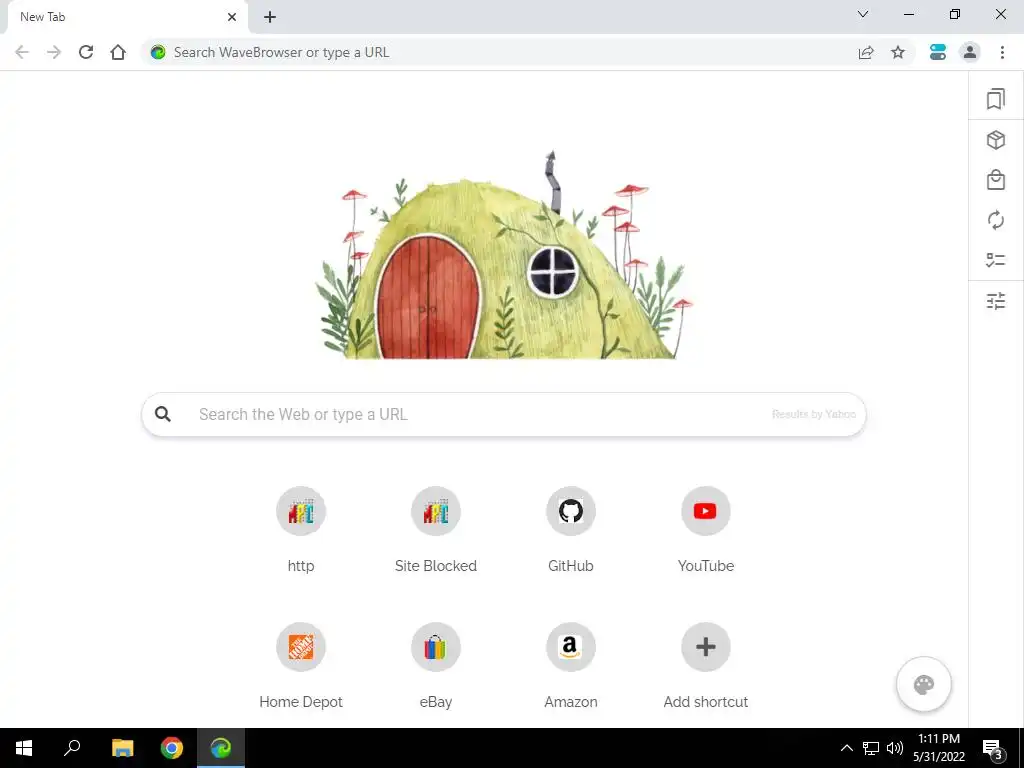This screenshot has width=1024, height=768.
Task: Show hidden system tray icons
Action: point(846,748)
